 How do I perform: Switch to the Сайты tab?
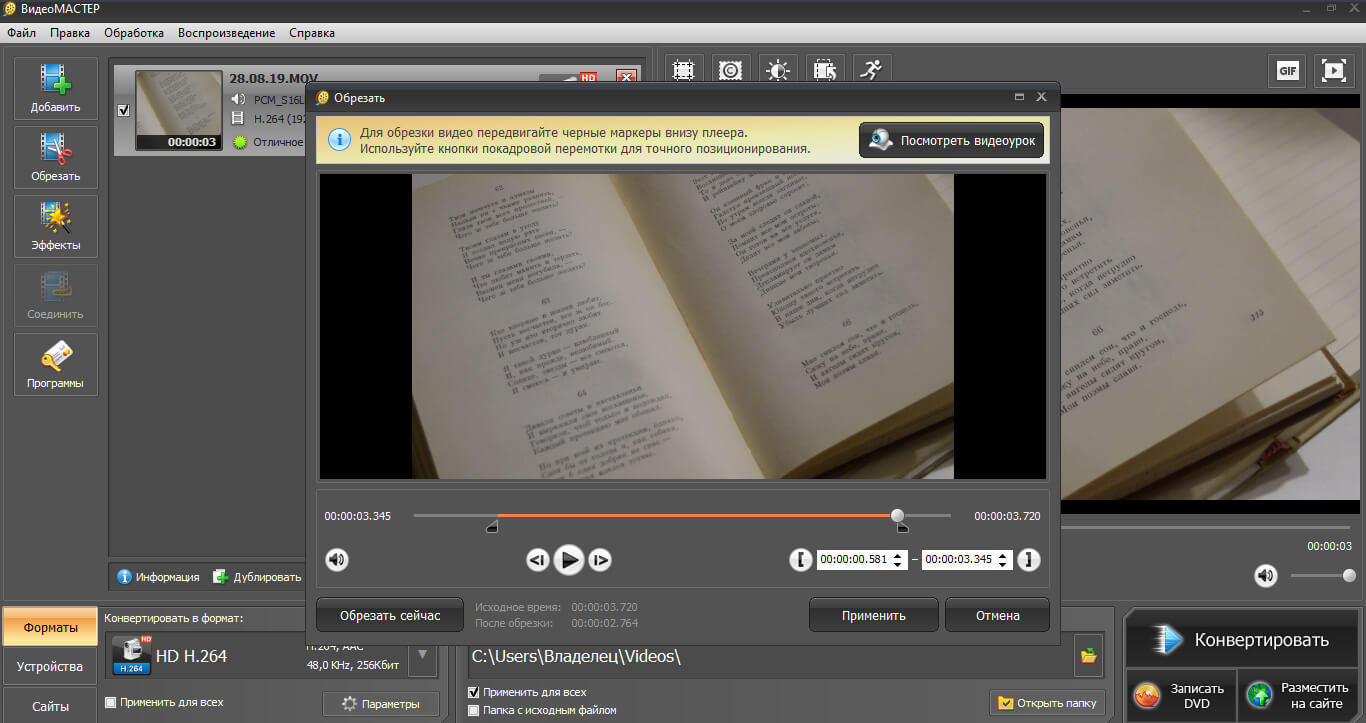pyautogui.click(x=50, y=706)
